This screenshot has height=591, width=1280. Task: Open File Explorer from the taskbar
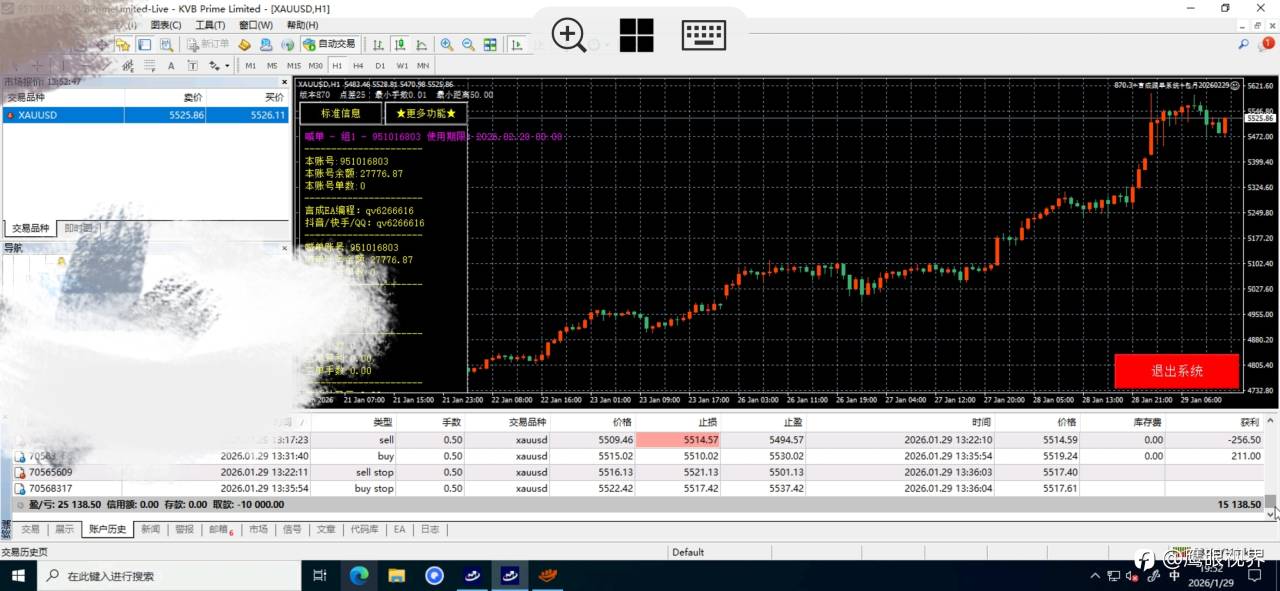[397, 575]
